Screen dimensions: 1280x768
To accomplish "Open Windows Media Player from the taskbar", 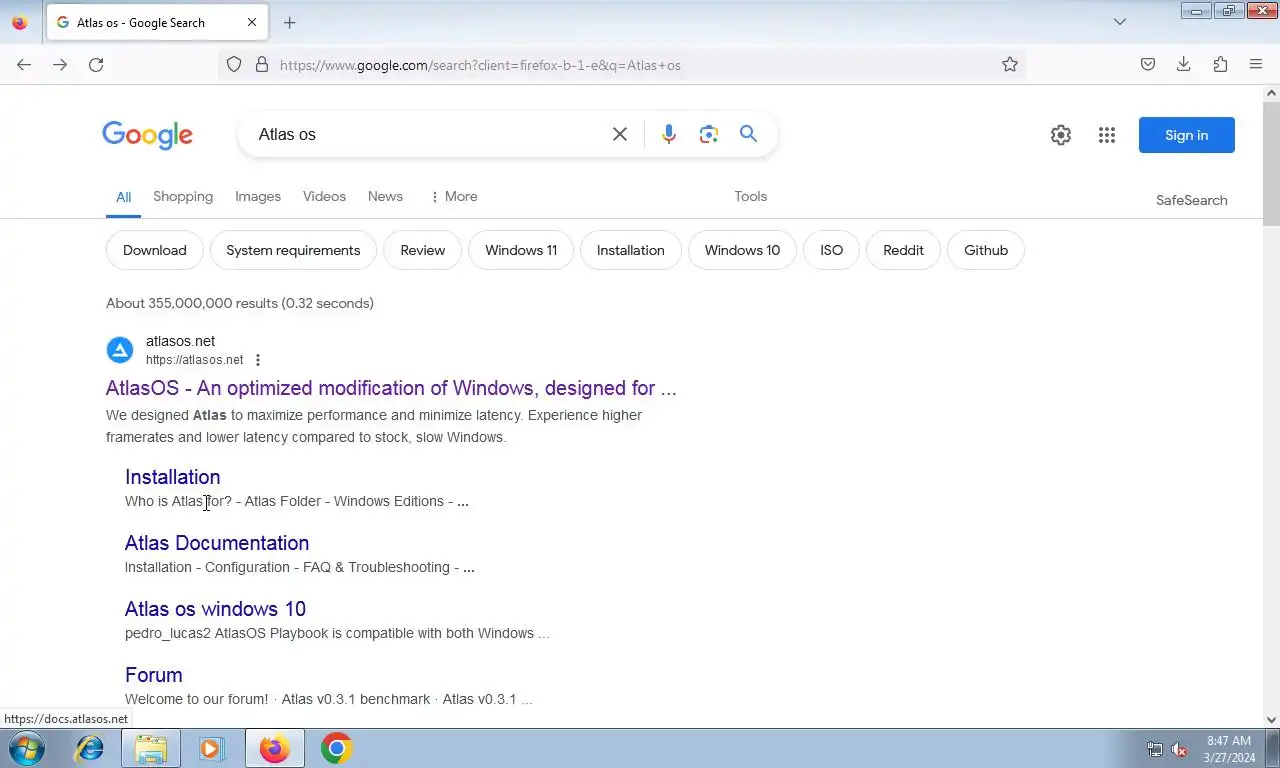I will 211,748.
